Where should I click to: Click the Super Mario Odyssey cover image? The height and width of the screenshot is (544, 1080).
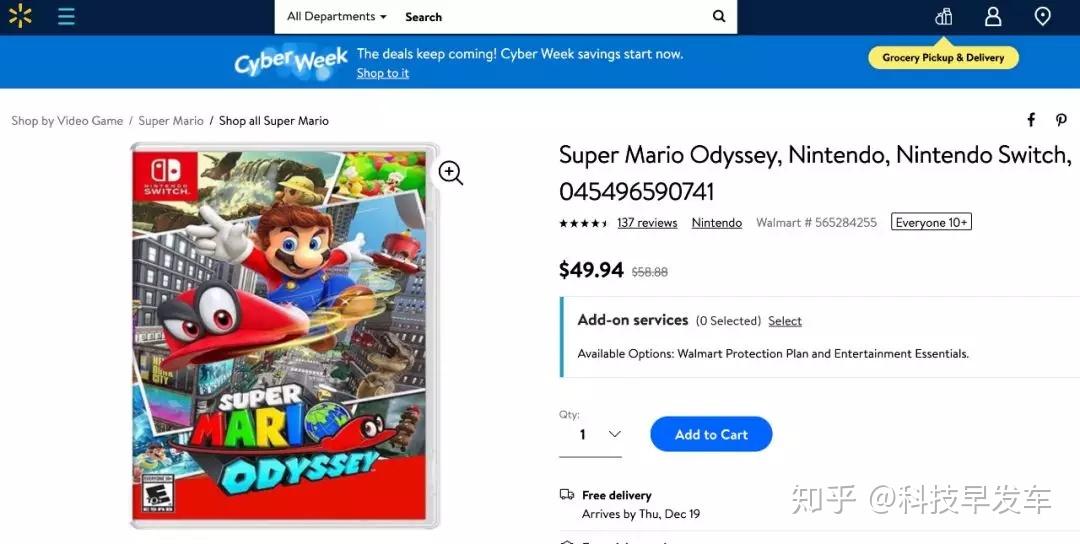pos(284,335)
